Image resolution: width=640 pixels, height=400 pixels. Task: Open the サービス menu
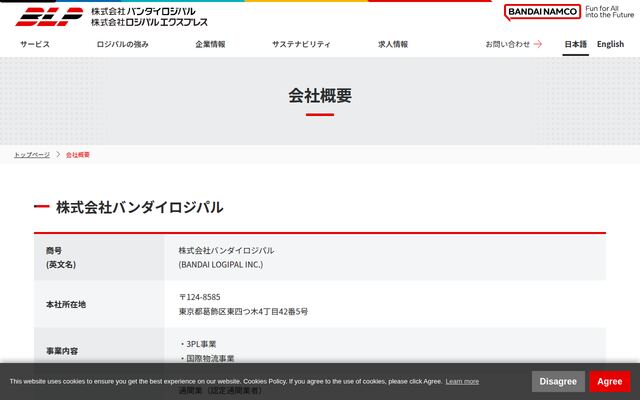click(x=35, y=44)
